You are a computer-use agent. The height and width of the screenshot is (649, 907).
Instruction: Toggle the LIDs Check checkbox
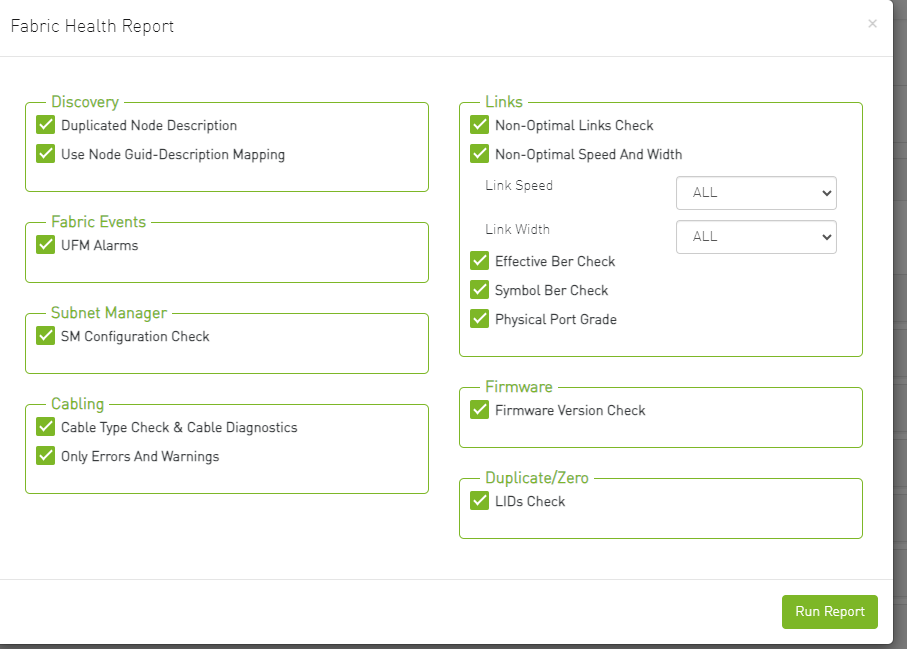[479, 501]
